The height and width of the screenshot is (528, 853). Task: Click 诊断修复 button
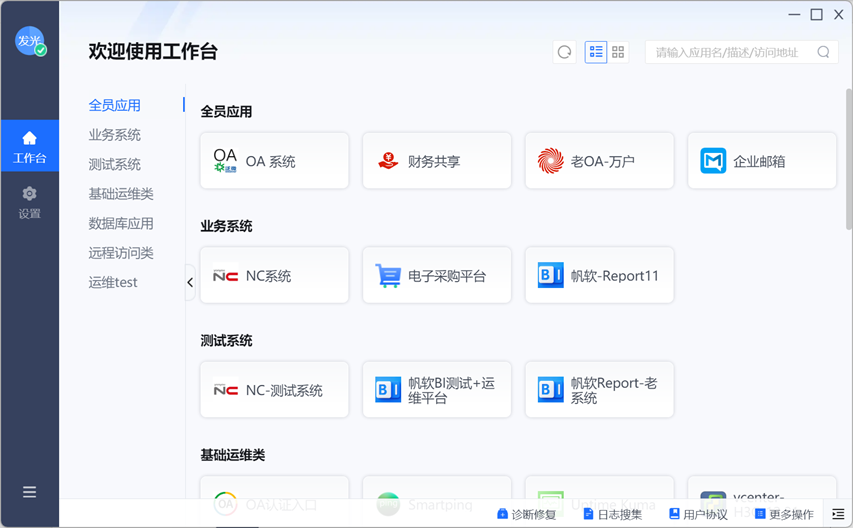tap(527, 514)
